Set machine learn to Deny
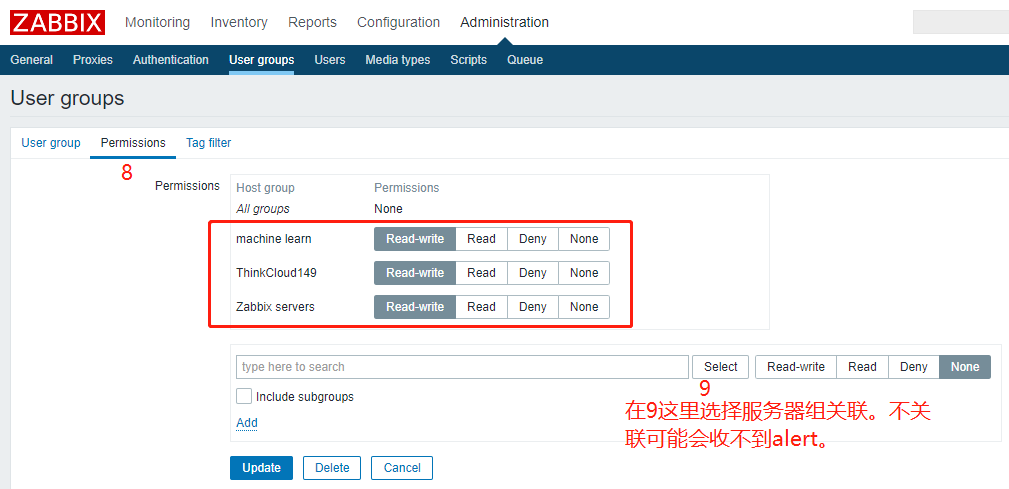 tap(533, 239)
